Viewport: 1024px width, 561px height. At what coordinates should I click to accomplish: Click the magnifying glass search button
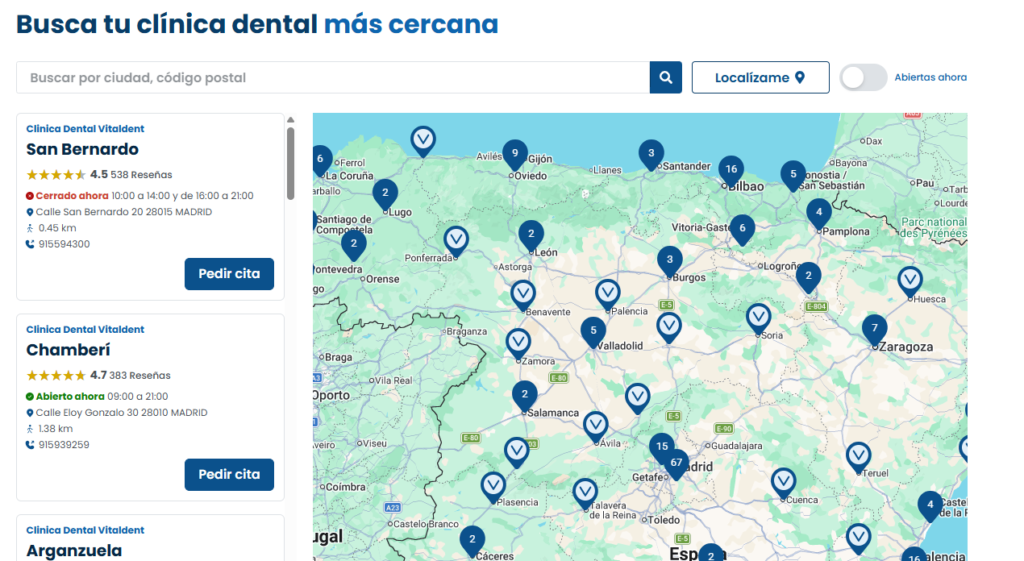[665, 77]
